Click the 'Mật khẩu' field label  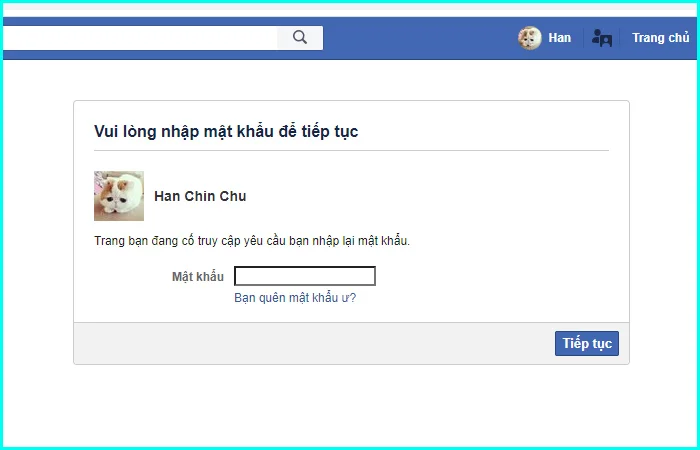click(x=198, y=277)
